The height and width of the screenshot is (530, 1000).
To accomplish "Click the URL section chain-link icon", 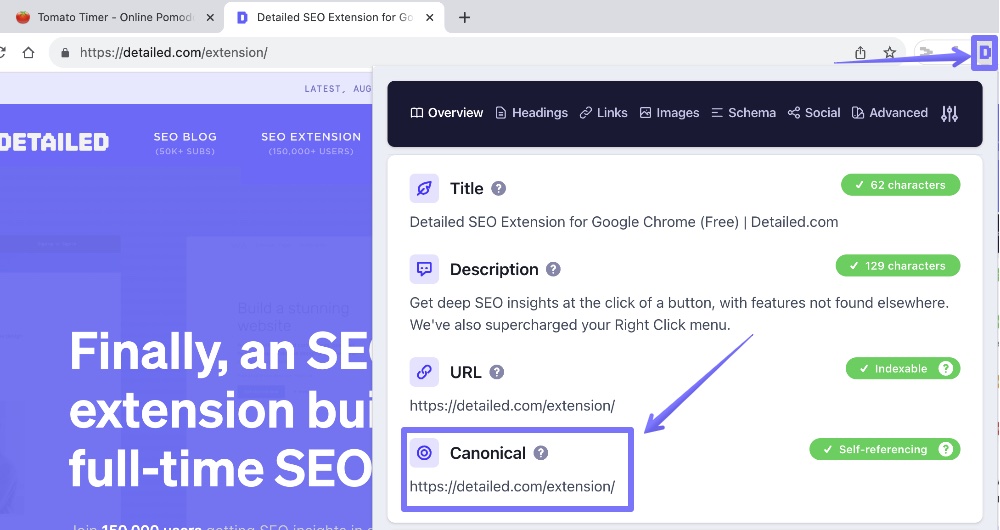I will pos(424,372).
